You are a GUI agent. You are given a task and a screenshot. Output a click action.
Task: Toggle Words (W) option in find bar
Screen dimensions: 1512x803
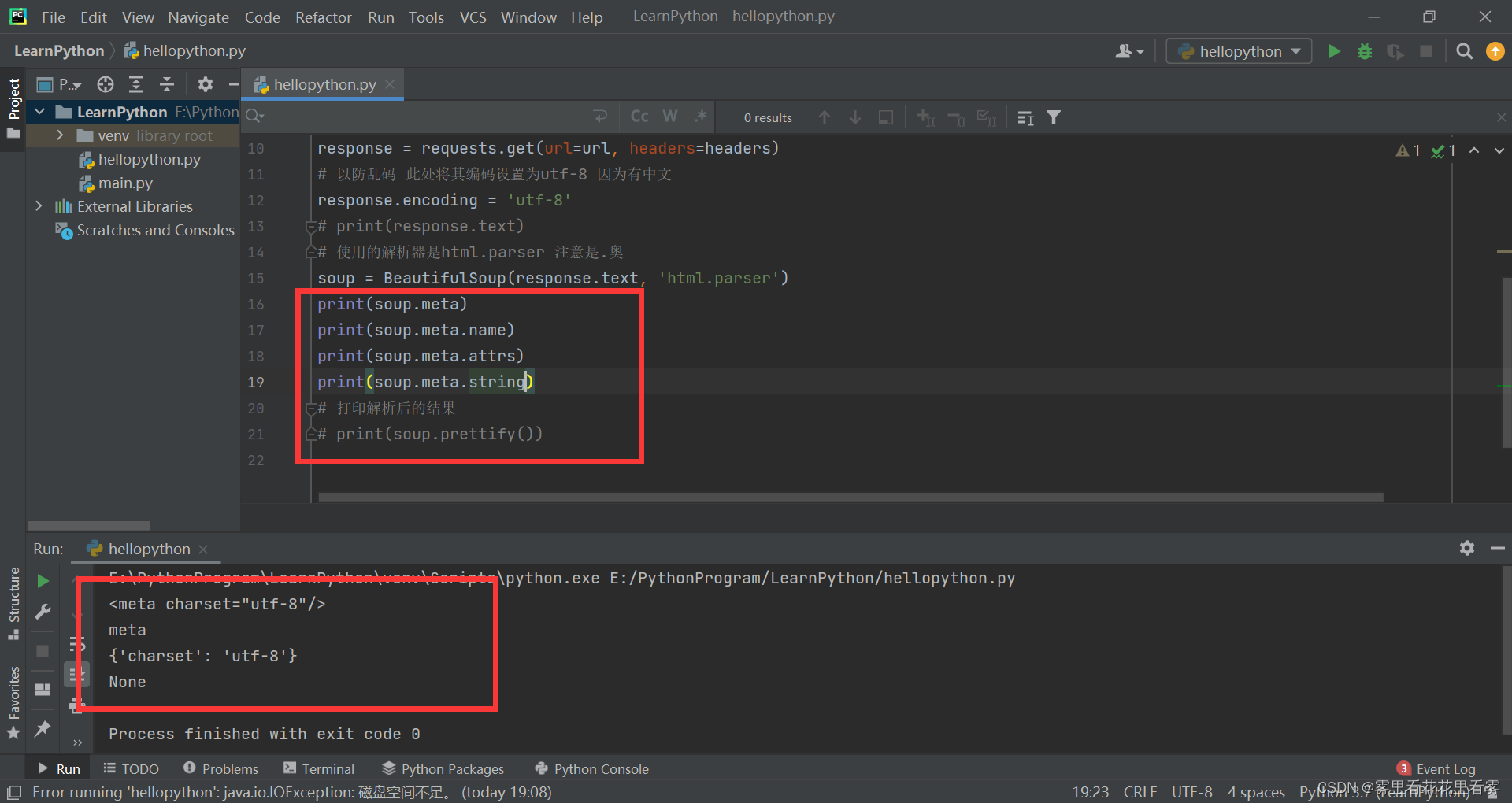670,117
